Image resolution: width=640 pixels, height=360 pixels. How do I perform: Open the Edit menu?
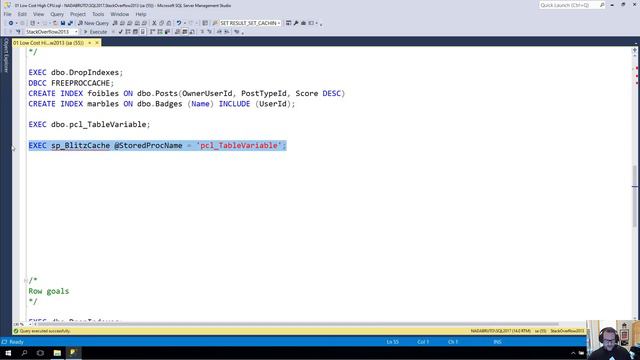point(22,14)
